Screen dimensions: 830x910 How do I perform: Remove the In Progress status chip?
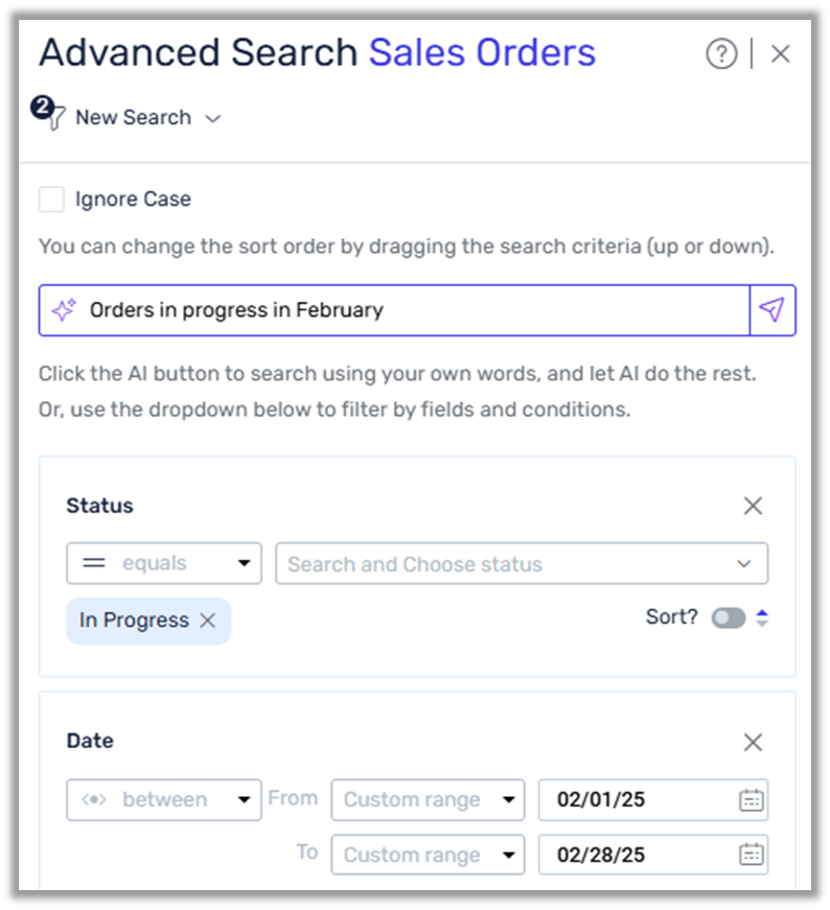[x=208, y=620]
